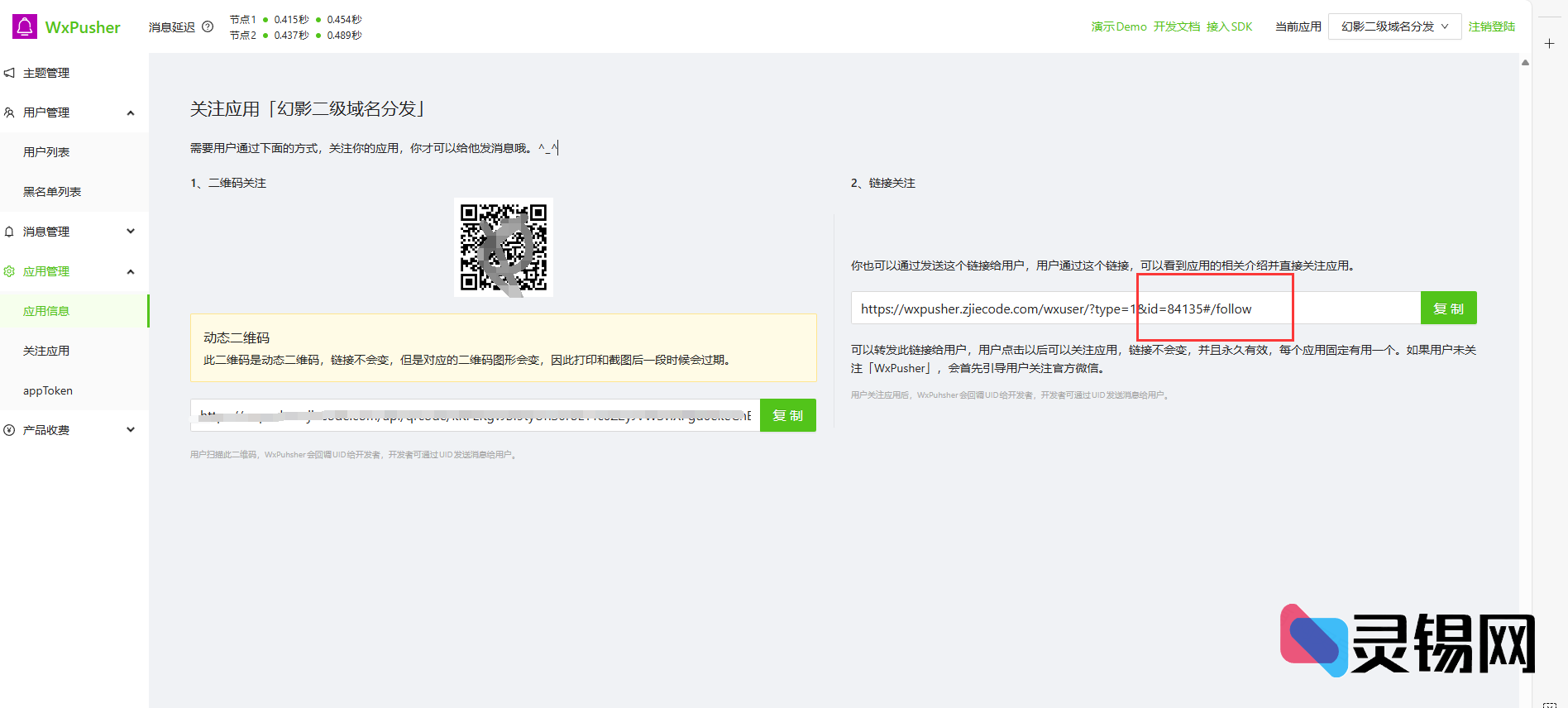Collapse the 用户管理 menu section
Image resolution: width=1568 pixels, height=708 pixels.
pos(131,112)
